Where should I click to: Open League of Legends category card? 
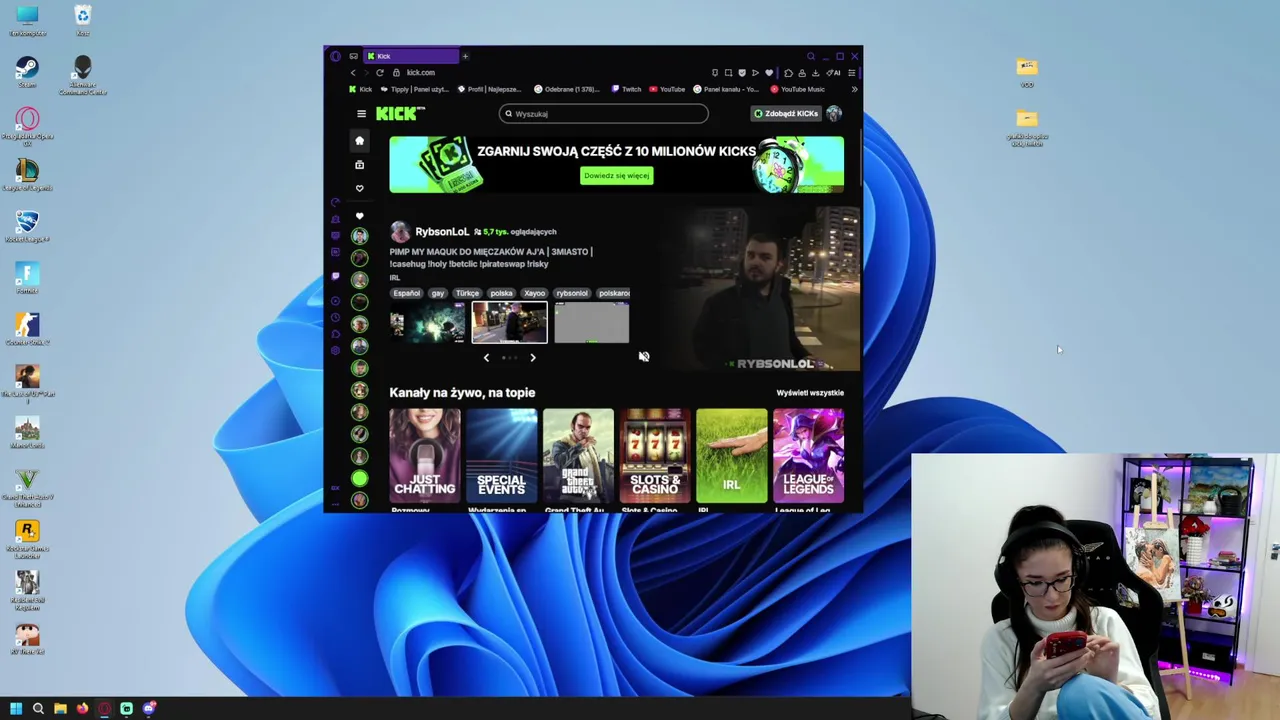pos(808,456)
